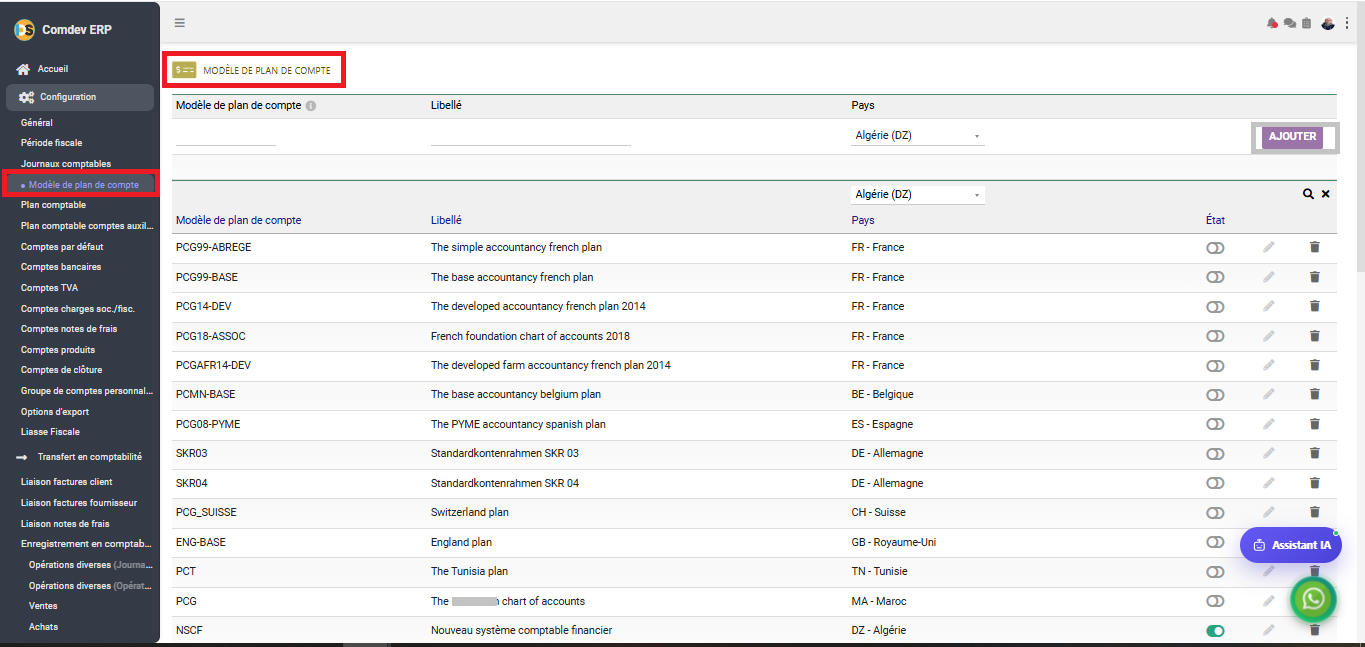The image size is (1365, 647).
Task: Click the Modèle de plan de compte input field
Action: pyautogui.click(x=226, y=136)
